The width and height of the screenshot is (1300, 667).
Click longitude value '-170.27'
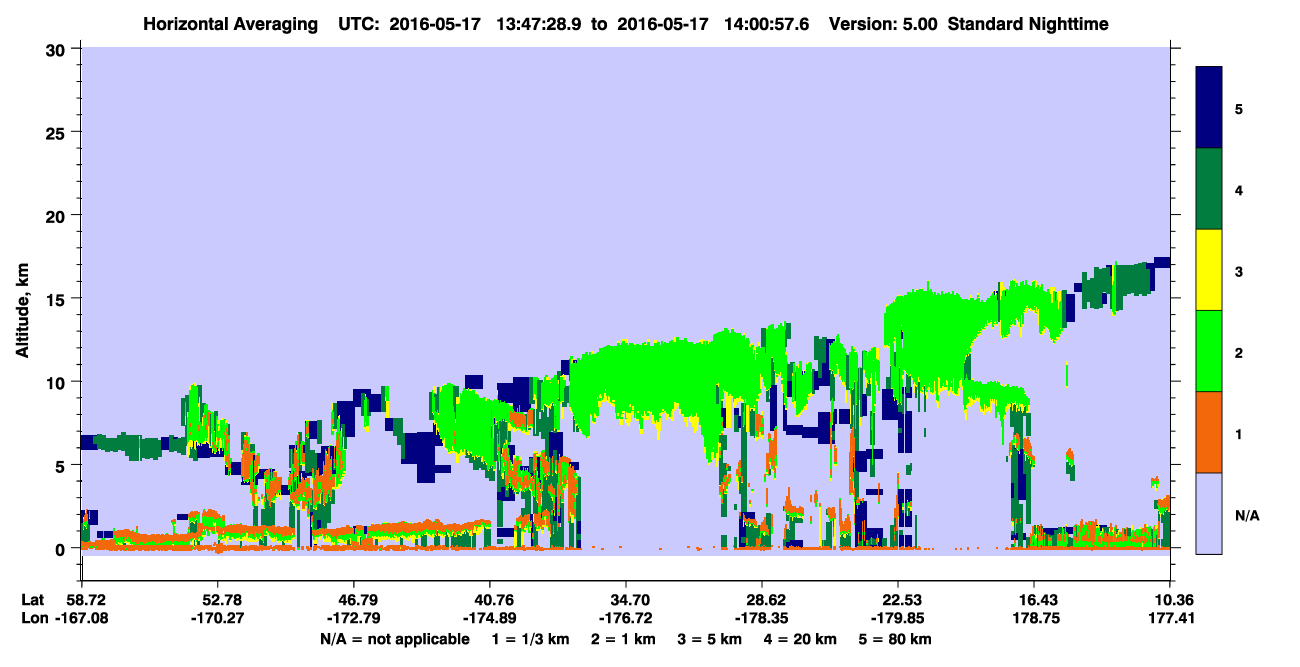pos(217,618)
